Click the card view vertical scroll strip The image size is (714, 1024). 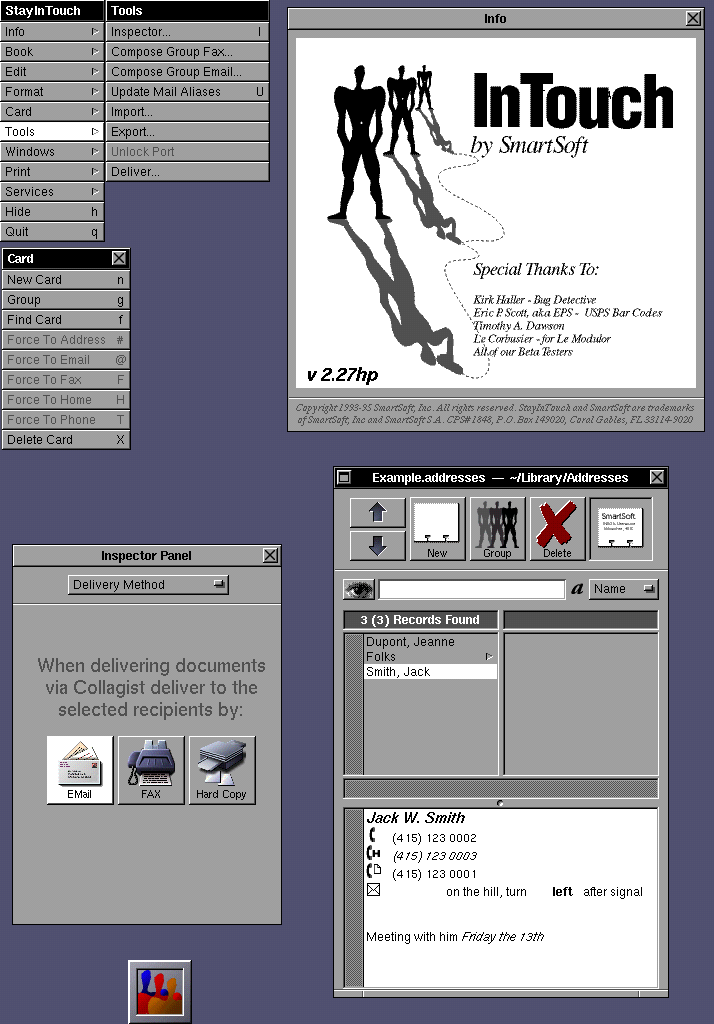click(x=354, y=897)
